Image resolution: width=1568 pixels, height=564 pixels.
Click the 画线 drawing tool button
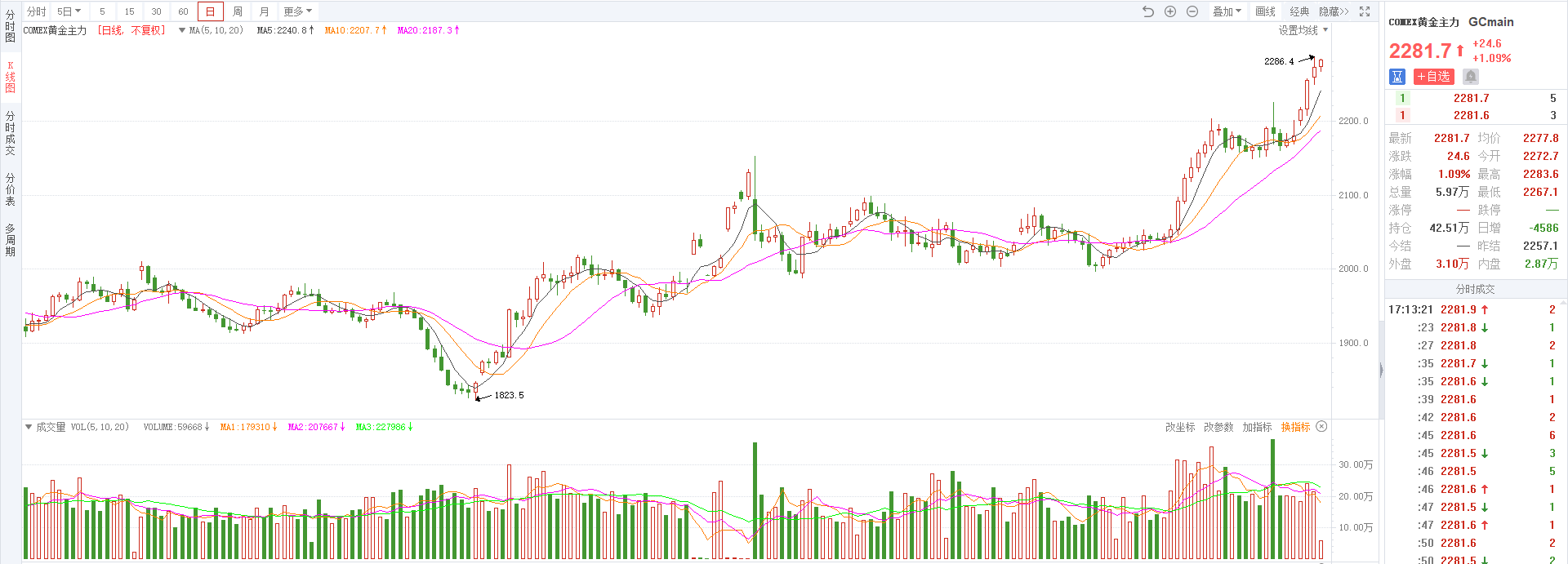click(1265, 11)
